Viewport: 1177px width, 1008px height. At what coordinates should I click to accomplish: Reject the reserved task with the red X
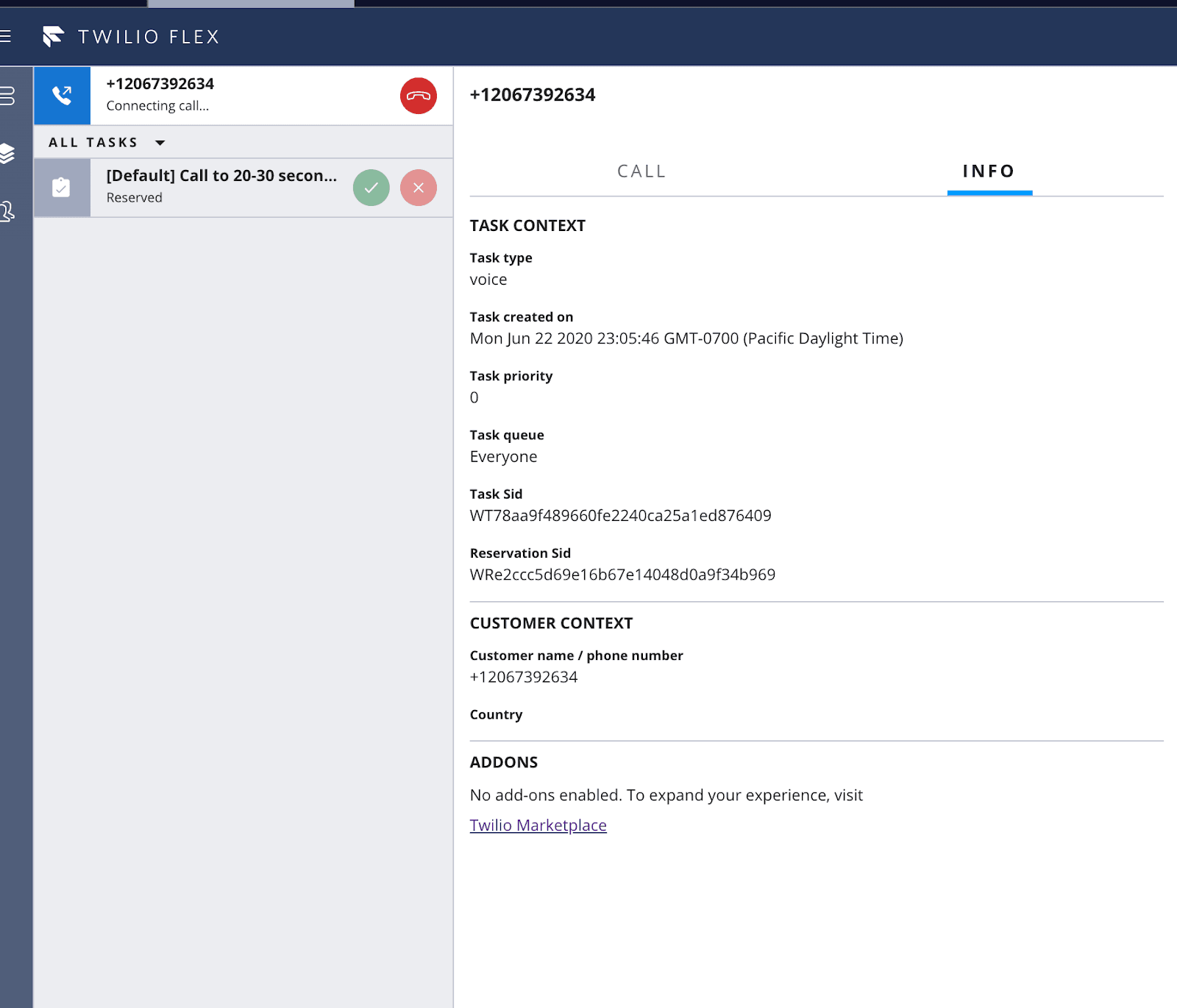(418, 188)
